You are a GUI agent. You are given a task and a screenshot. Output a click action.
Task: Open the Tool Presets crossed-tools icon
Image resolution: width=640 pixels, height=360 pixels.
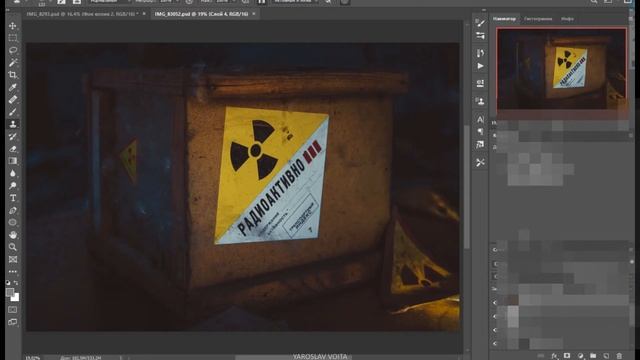[480, 162]
